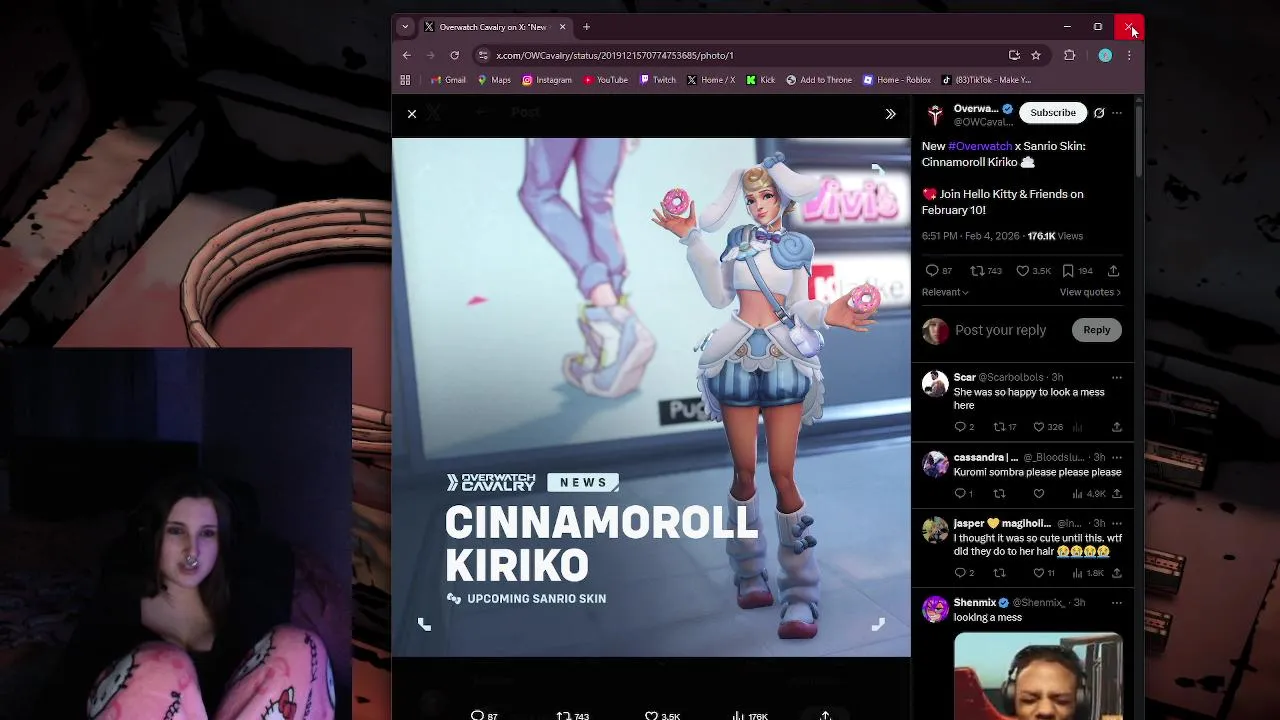Reload the page in Chrome

coord(455,55)
